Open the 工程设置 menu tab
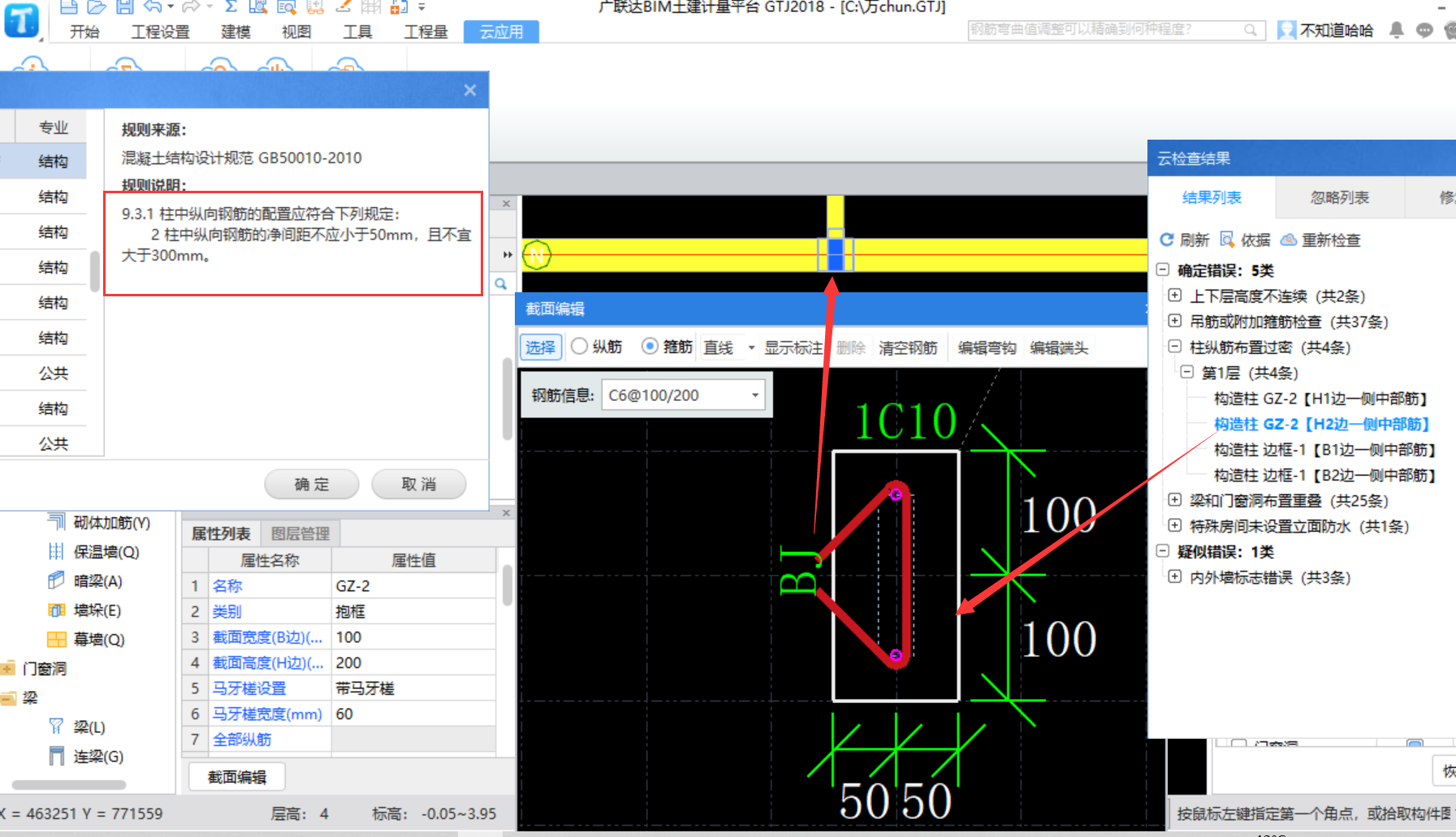This screenshot has width=1456, height=837. tap(160, 32)
